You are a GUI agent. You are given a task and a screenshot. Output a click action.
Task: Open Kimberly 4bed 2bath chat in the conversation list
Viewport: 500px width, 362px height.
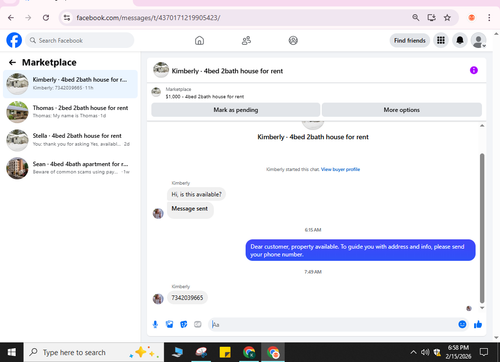point(70,84)
